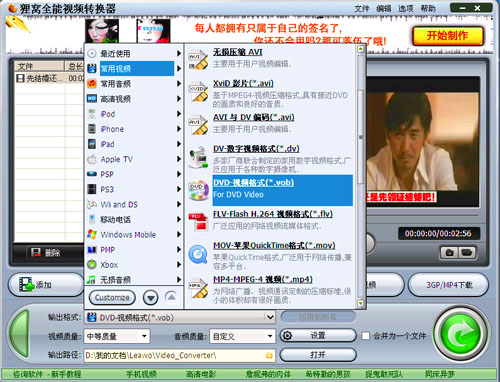This screenshot has height=382, width=500.
Task: Enable the 合并为一个文件 checkbox
Action: tap(366, 336)
